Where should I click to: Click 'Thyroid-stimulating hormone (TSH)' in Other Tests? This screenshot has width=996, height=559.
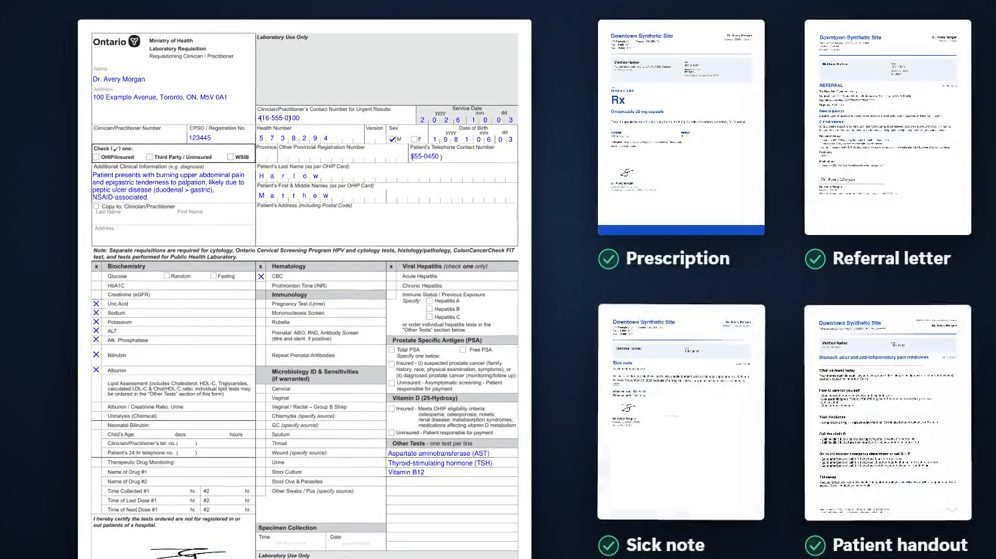coord(440,463)
